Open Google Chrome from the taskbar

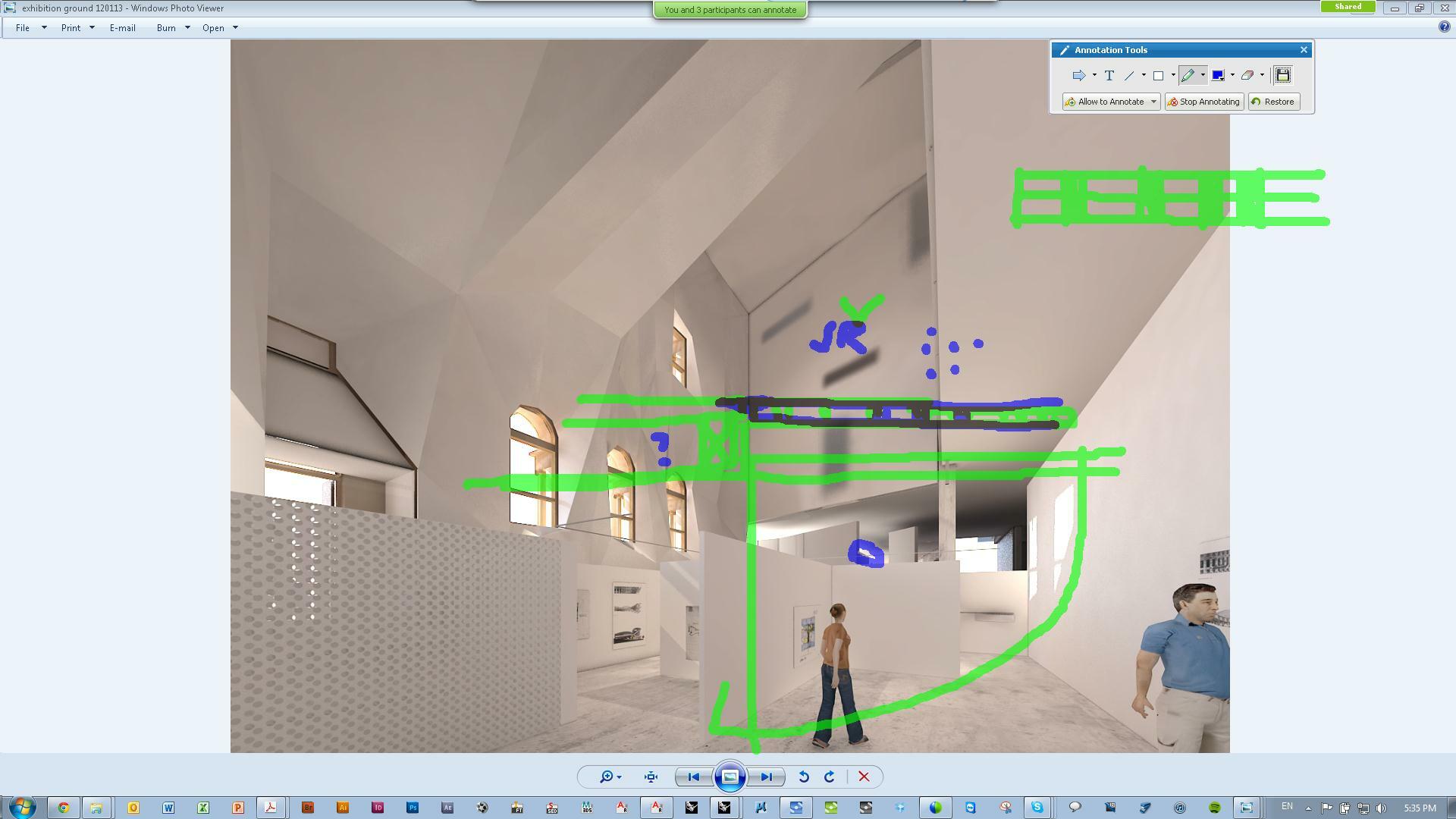(x=63, y=808)
